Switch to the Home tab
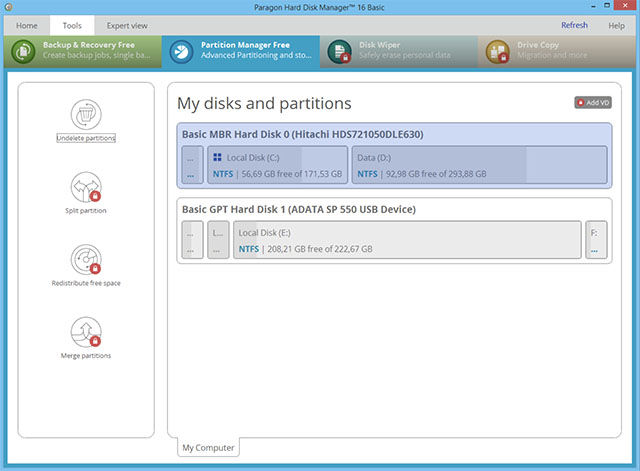The height and width of the screenshot is (471, 640). [x=26, y=25]
